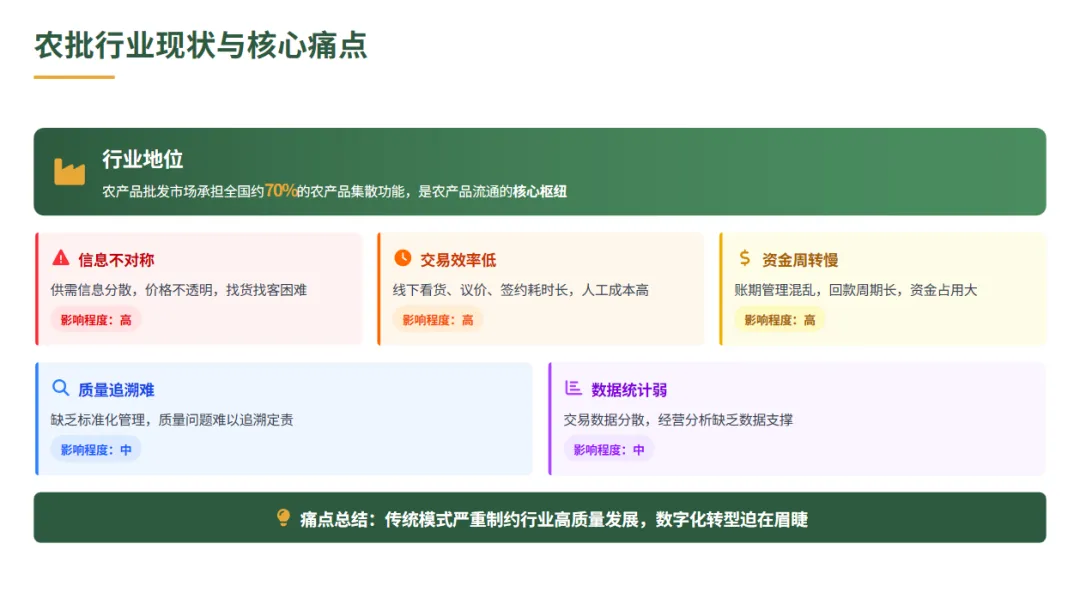Image resolution: width=1080 pixels, height=604 pixels.
Task: Select the slide title 农批行业现状与核心痛点
Action: pos(197,44)
